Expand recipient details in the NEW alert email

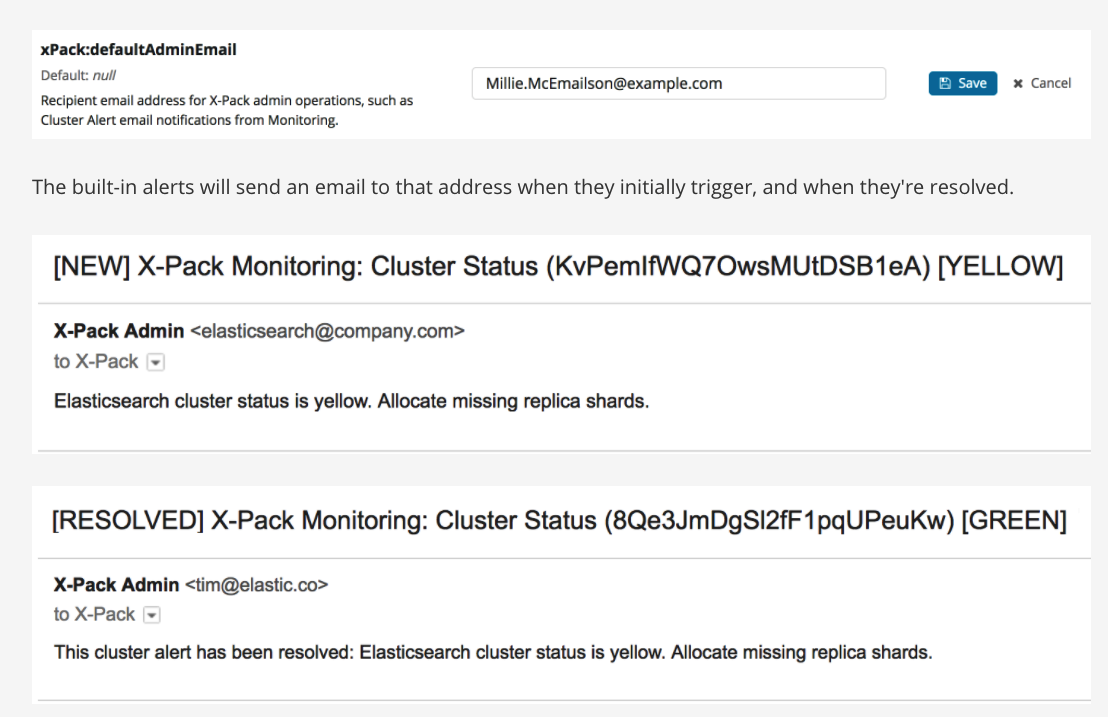pyautogui.click(x=155, y=362)
